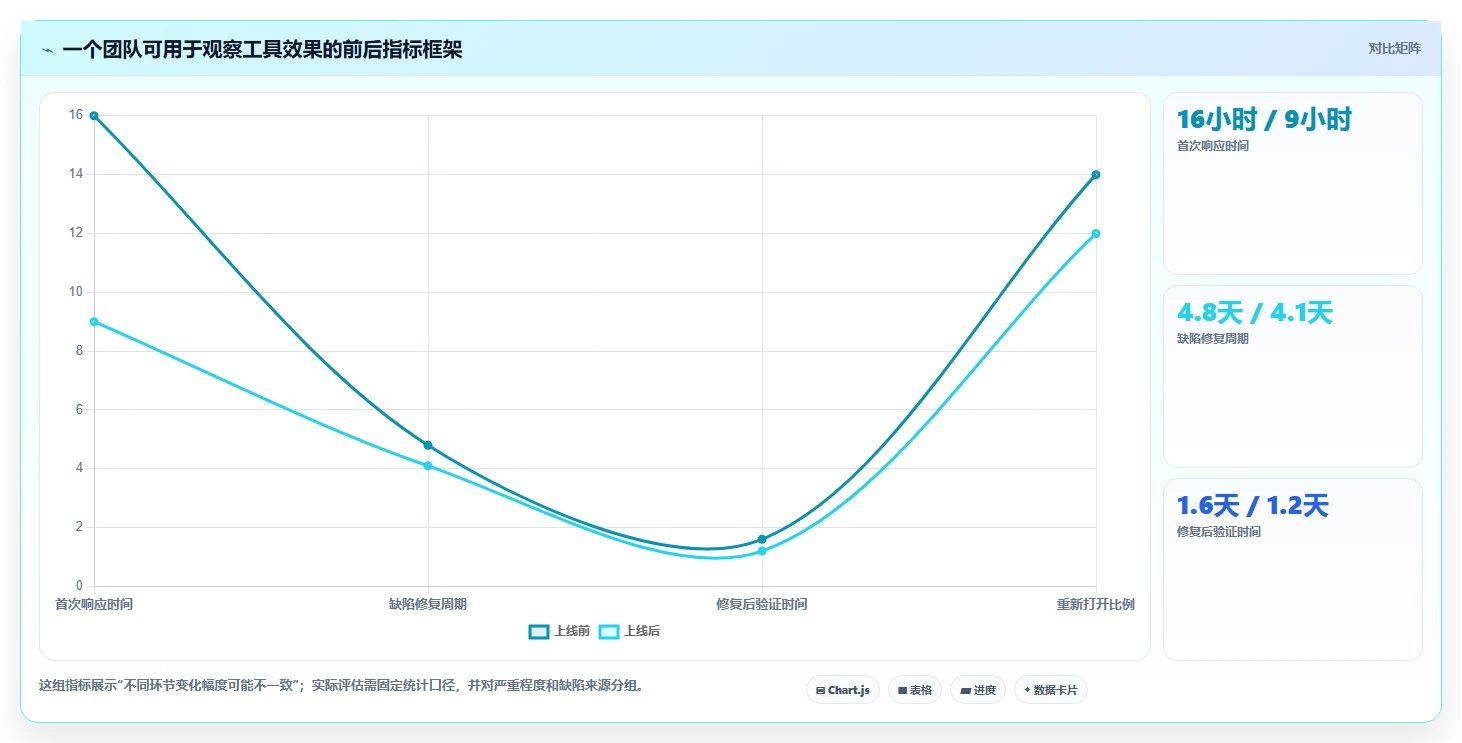Click the 首次响应时间 x-axis label

[94, 604]
